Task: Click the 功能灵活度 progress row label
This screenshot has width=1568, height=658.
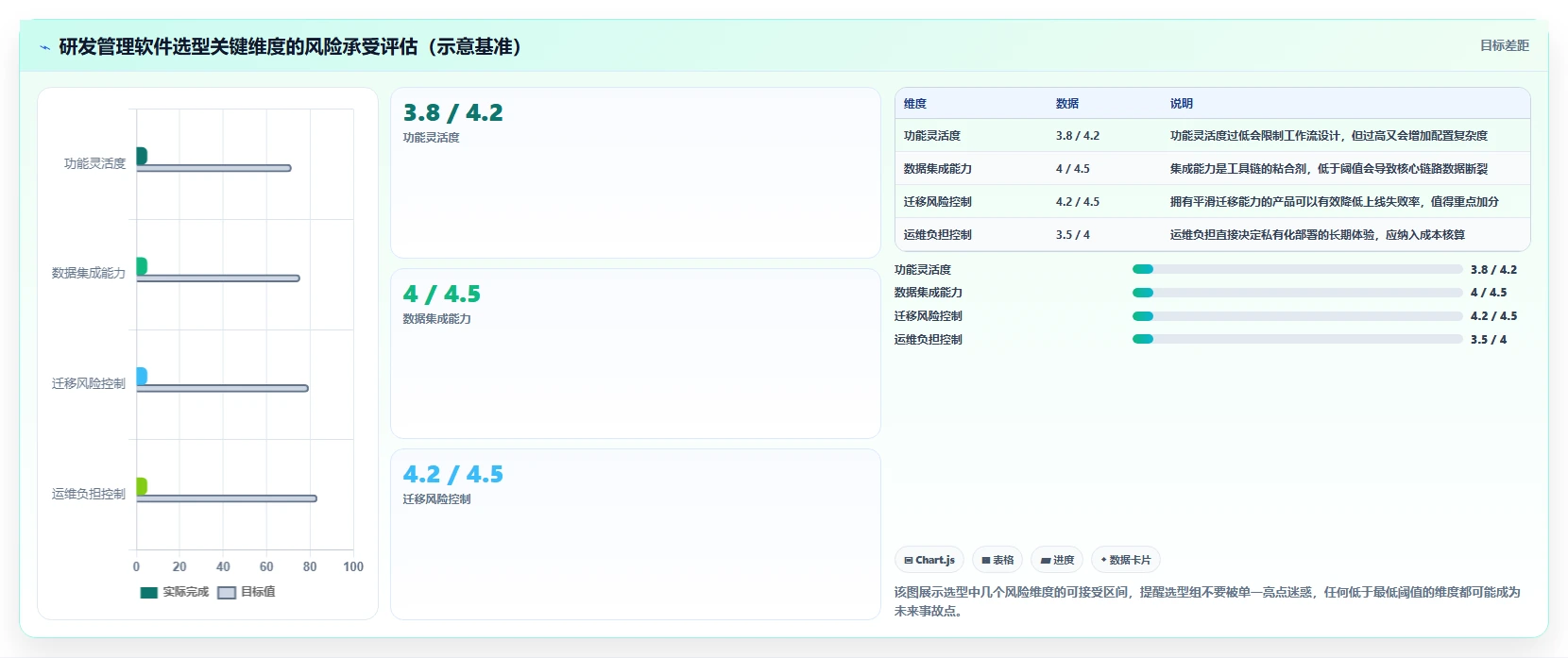Action: [x=922, y=270]
